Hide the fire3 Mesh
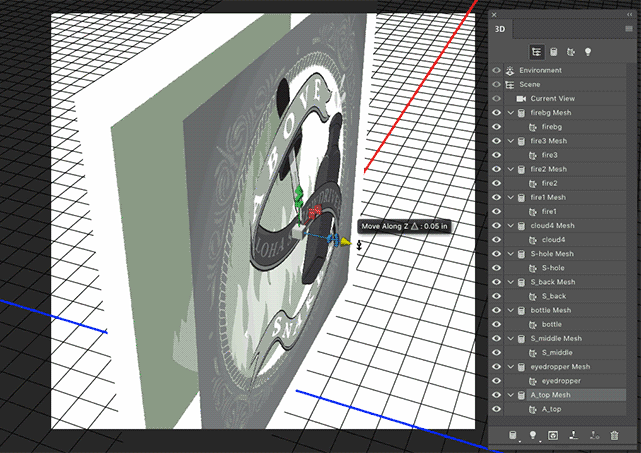 point(496,141)
